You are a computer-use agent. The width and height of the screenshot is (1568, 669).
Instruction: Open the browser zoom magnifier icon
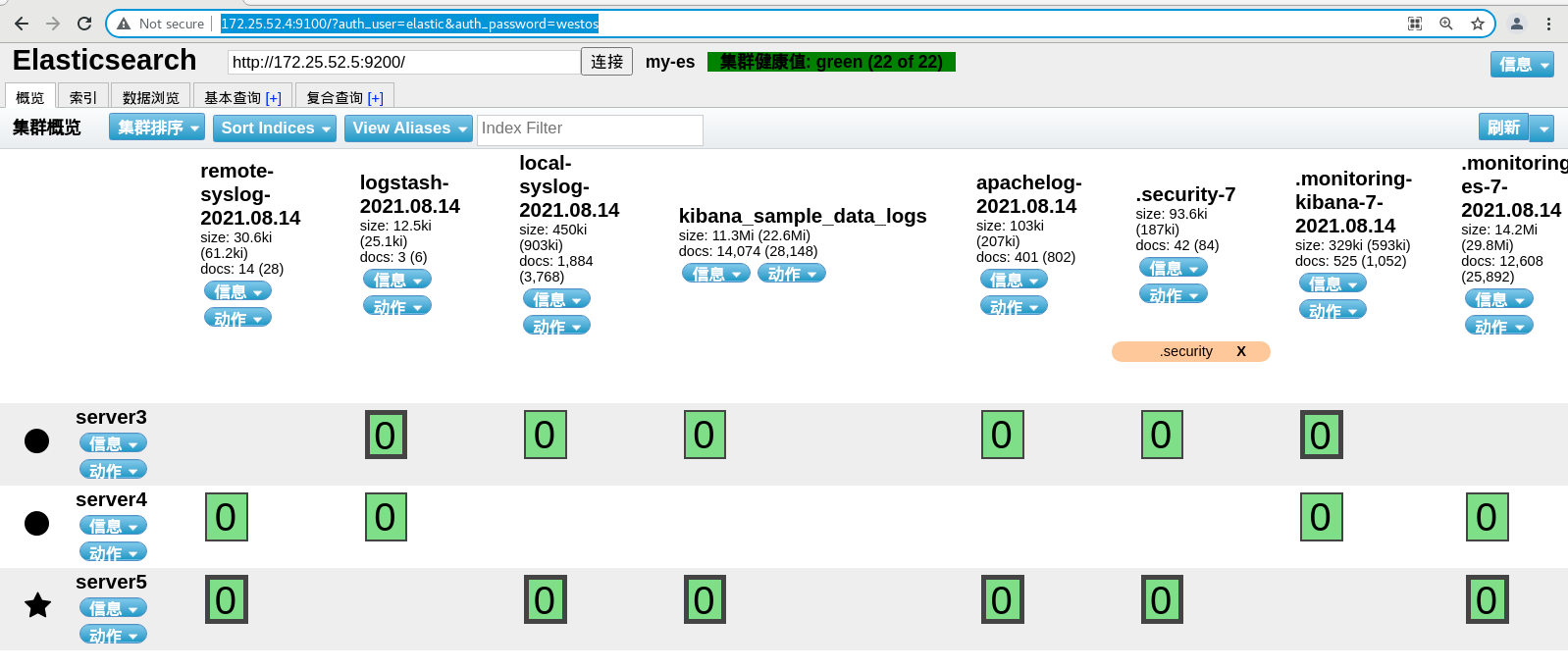1446,24
